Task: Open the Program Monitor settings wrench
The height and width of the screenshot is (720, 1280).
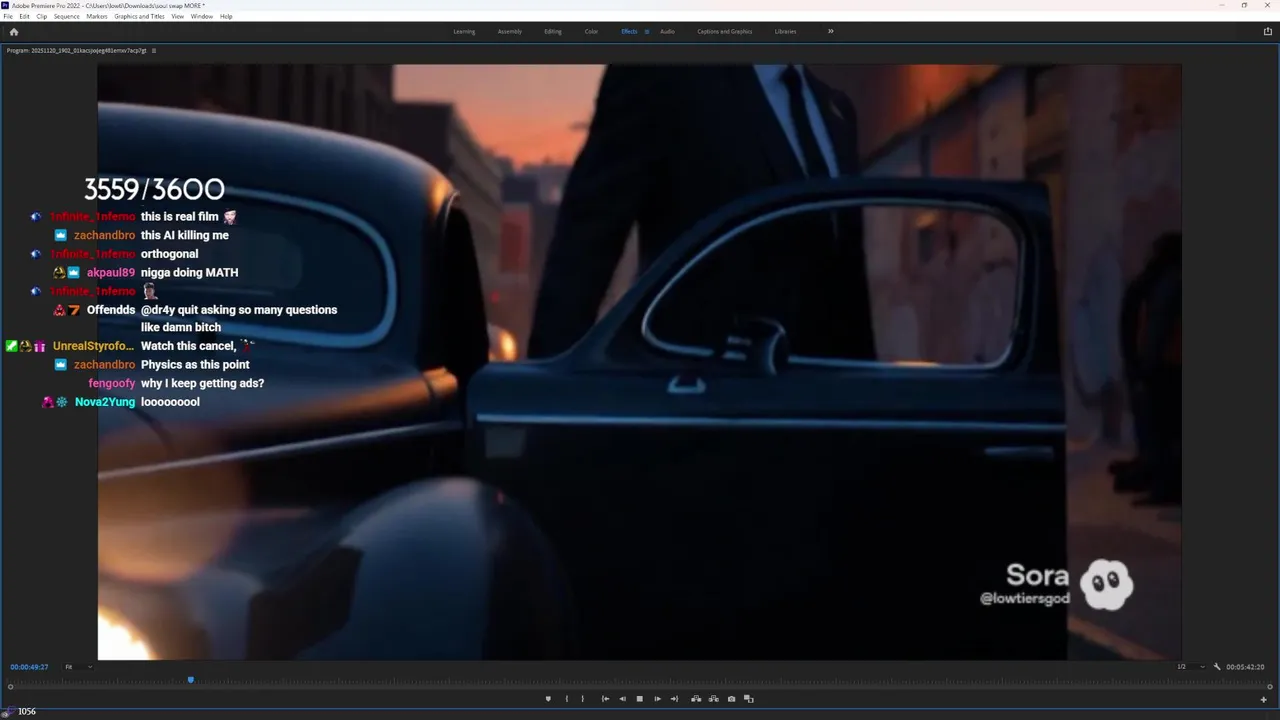Action: [1217, 667]
